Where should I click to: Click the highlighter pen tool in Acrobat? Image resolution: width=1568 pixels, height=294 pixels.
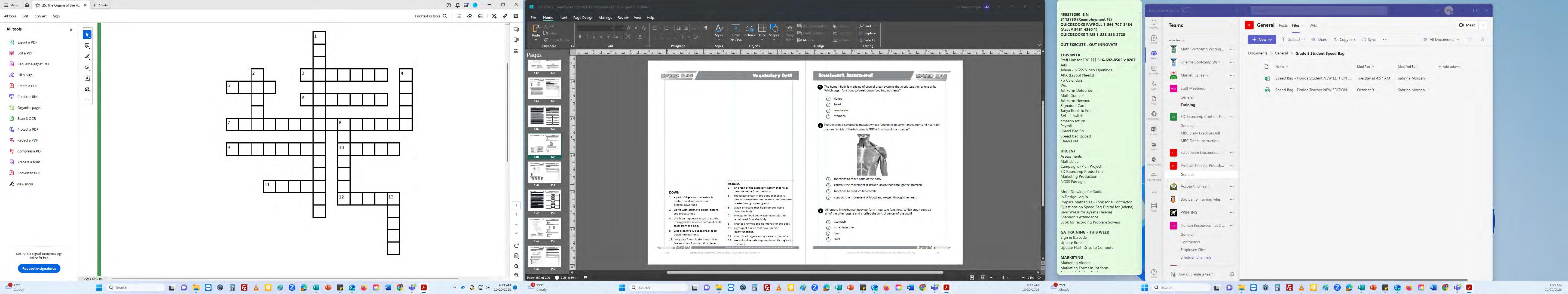click(87, 57)
